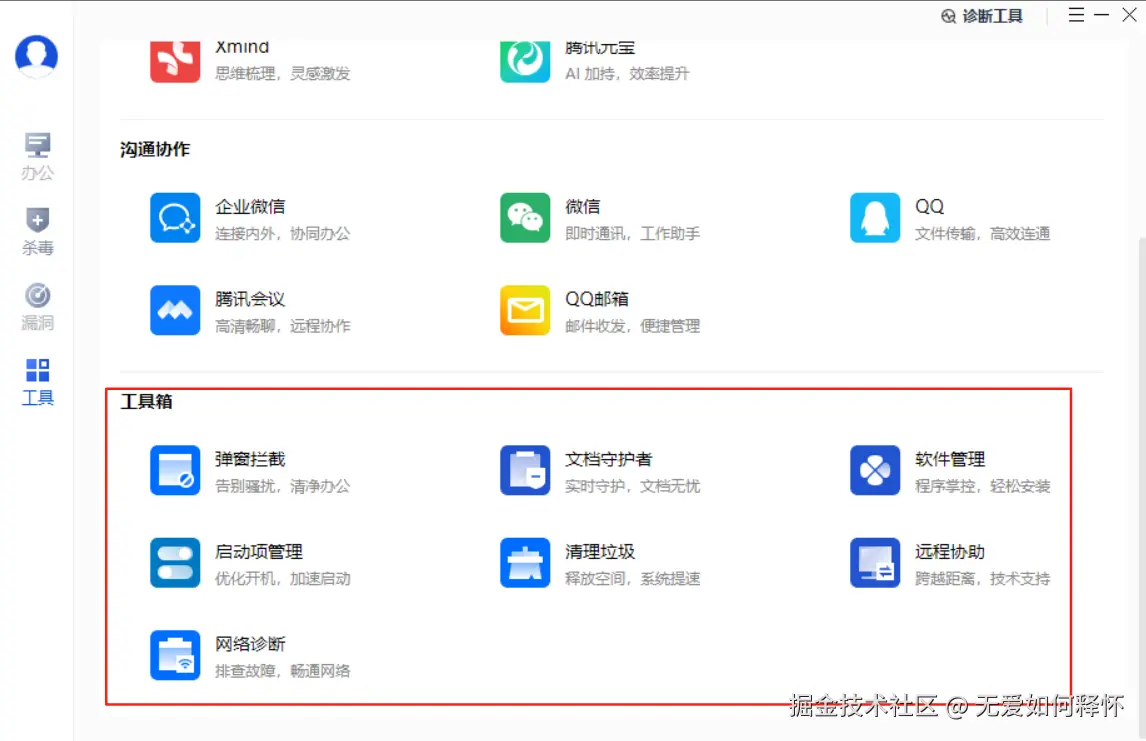Open the QQ邮箱 envelope icon
Image resolution: width=1146 pixels, height=741 pixels.
pos(525,310)
